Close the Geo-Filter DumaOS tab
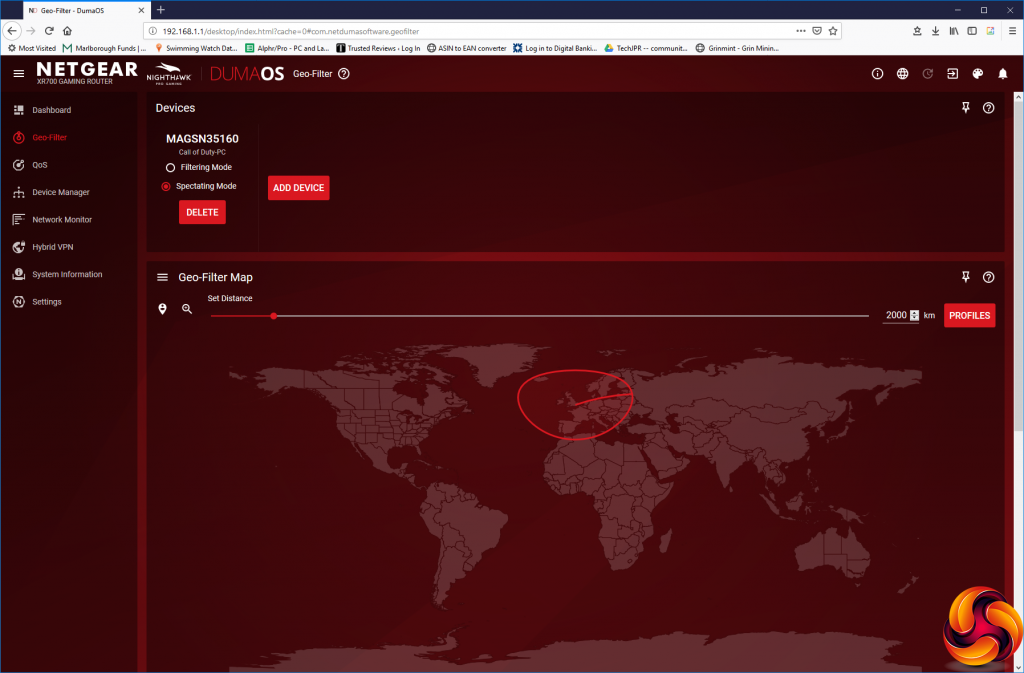This screenshot has width=1024, height=673. tap(142, 10)
